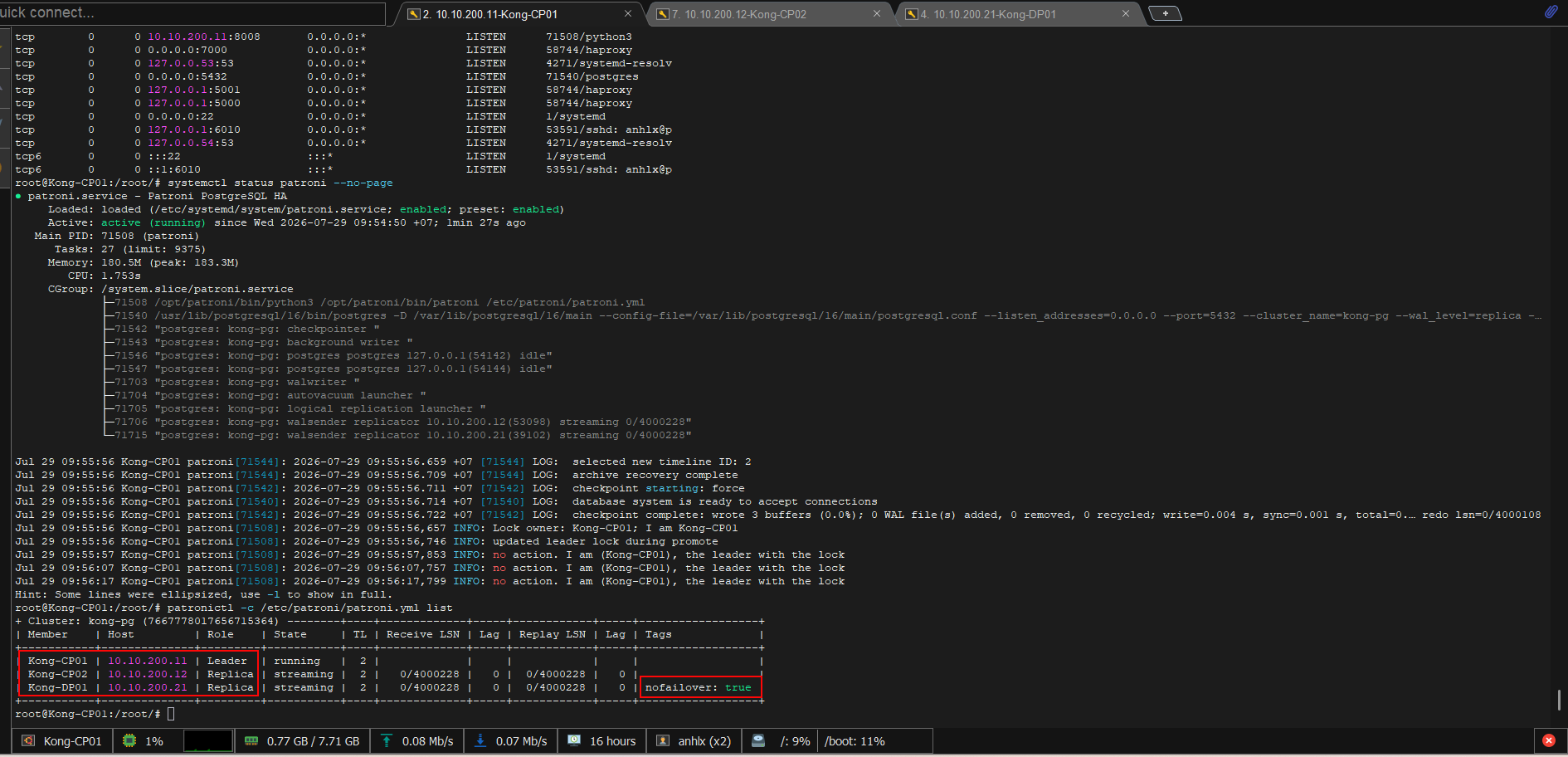Click the 0.07 Mb/s download value
1568x757 pixels.
pos(521,741)
